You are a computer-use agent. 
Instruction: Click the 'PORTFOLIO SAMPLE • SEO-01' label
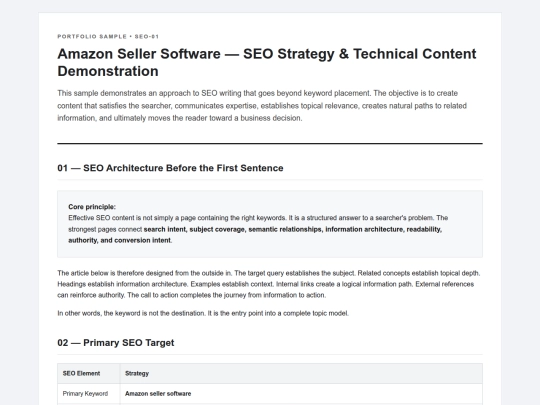click(x=108, y=37)
